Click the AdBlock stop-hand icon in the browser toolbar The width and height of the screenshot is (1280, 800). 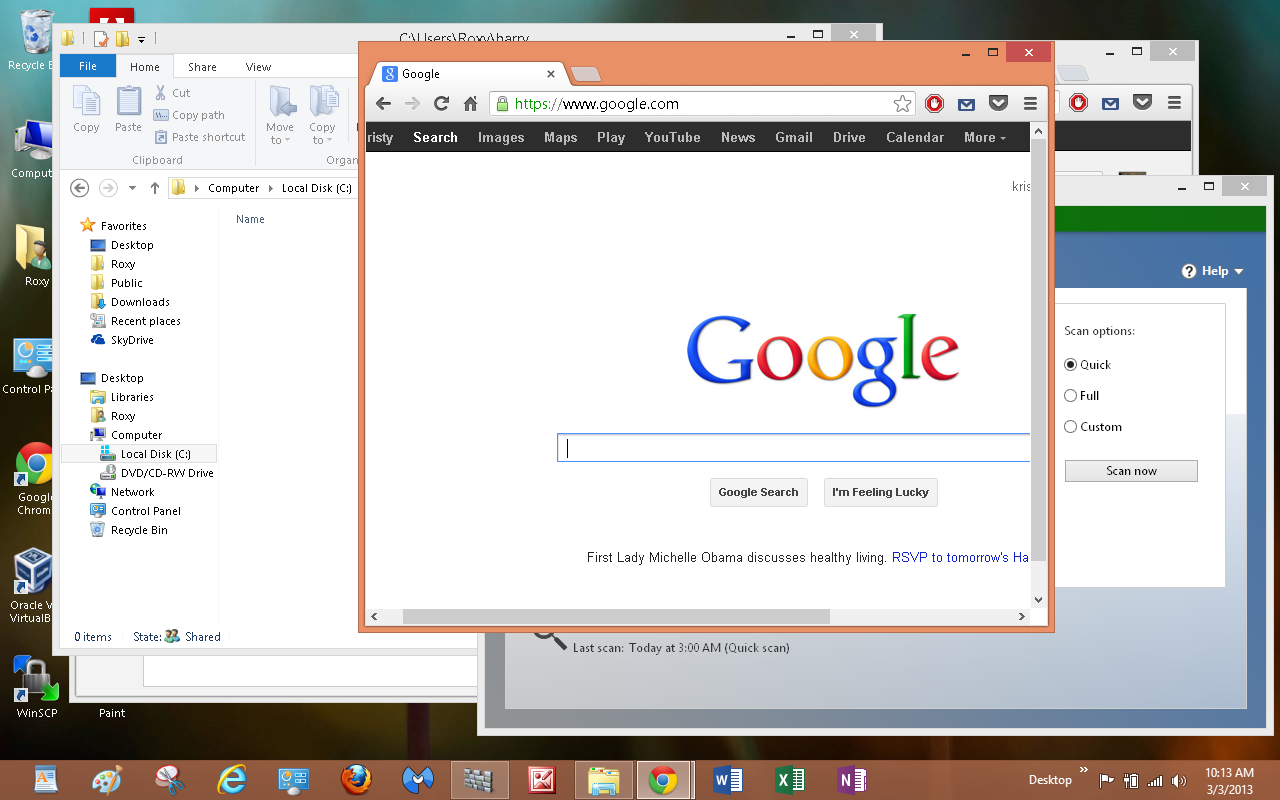click(x=934, y=103)
